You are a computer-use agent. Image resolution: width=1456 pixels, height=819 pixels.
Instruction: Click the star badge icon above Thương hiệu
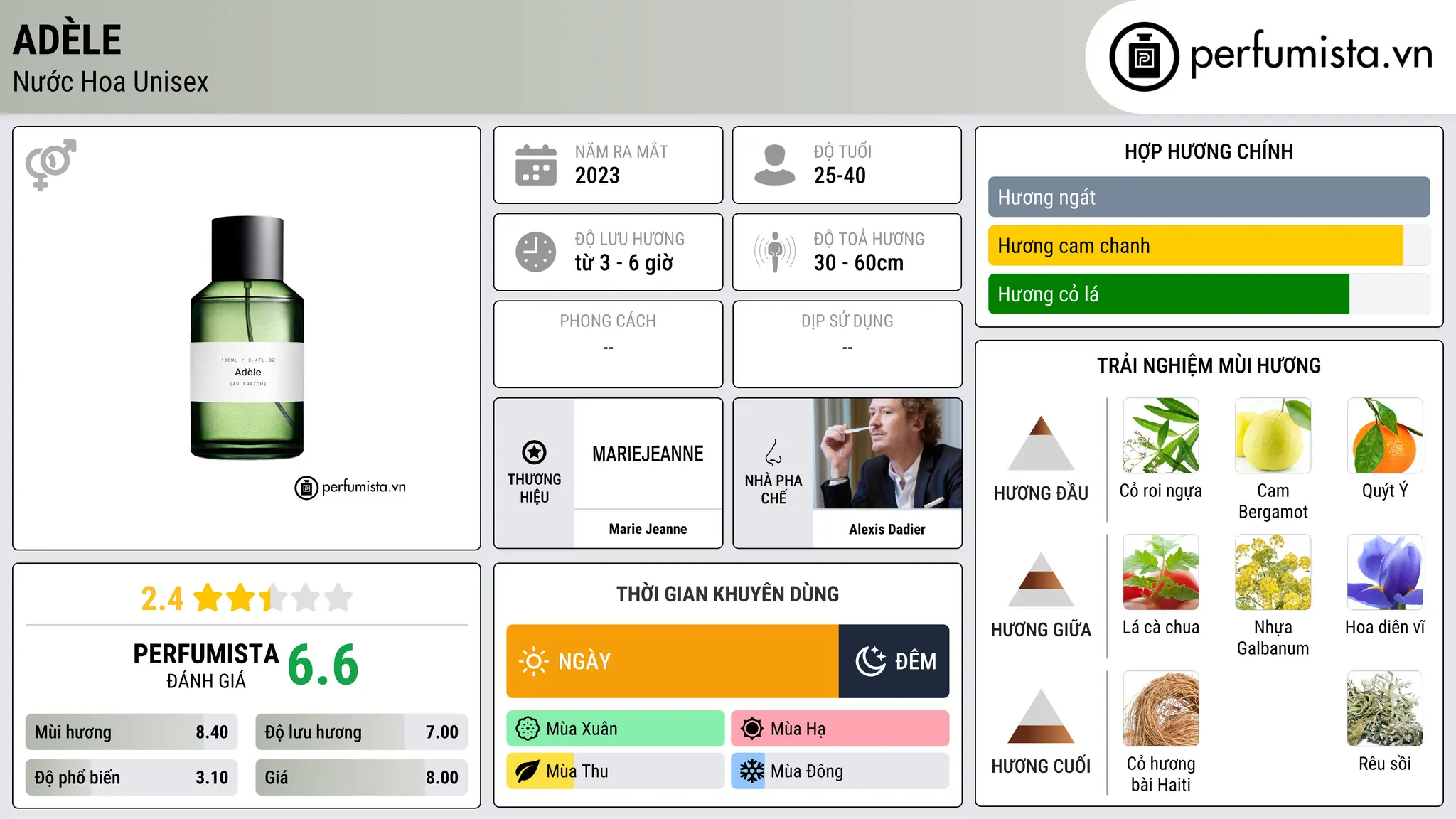coord(534,452)
